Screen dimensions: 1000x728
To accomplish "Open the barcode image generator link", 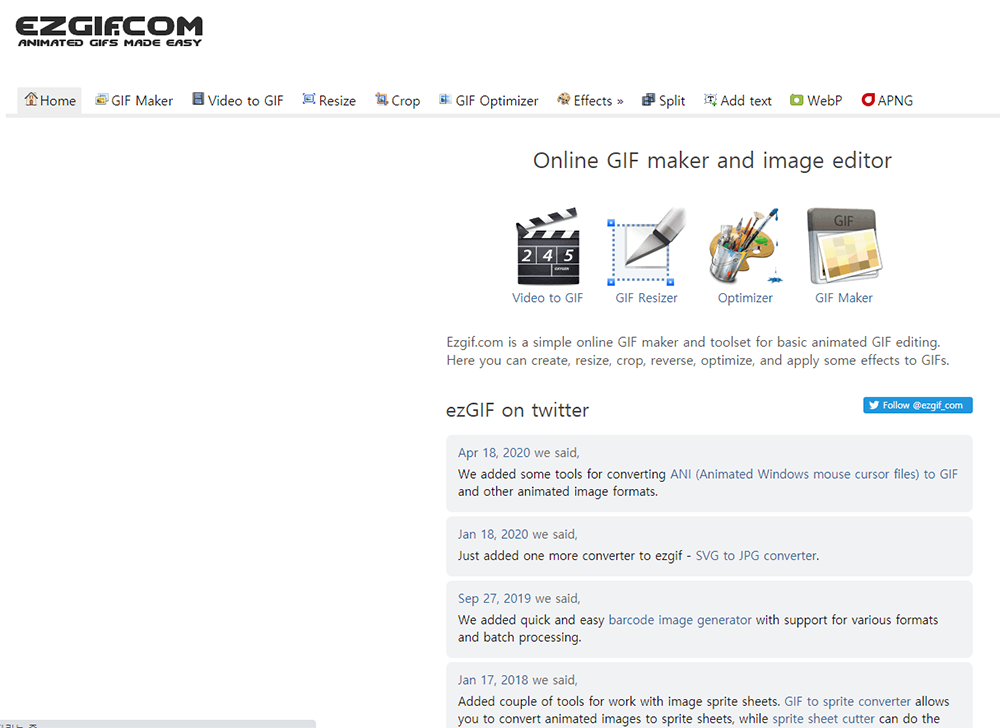I will [x=680, y=620].
